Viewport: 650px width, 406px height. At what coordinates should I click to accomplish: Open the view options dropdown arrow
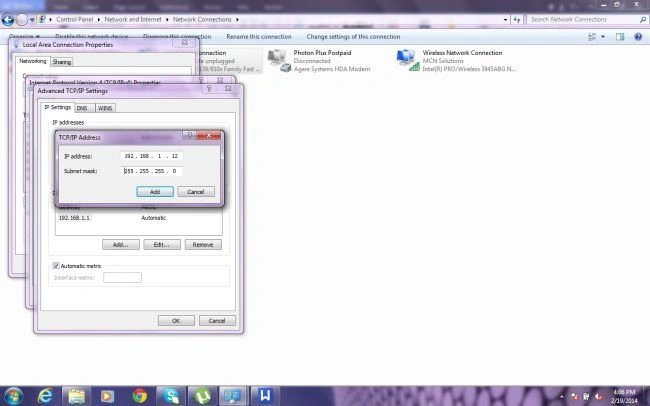pyautogui.click(x=603, y=37)
